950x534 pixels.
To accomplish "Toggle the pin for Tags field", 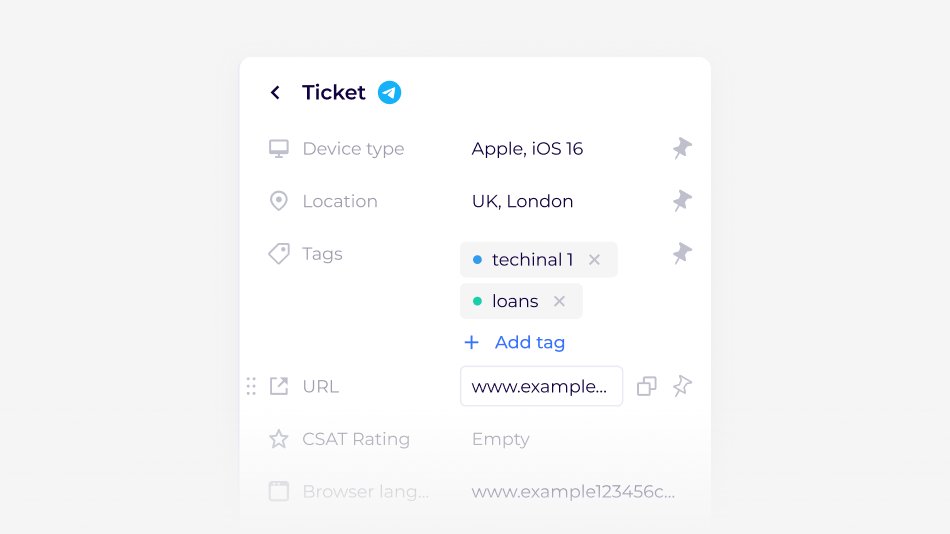I will click(x=682, y=253).
